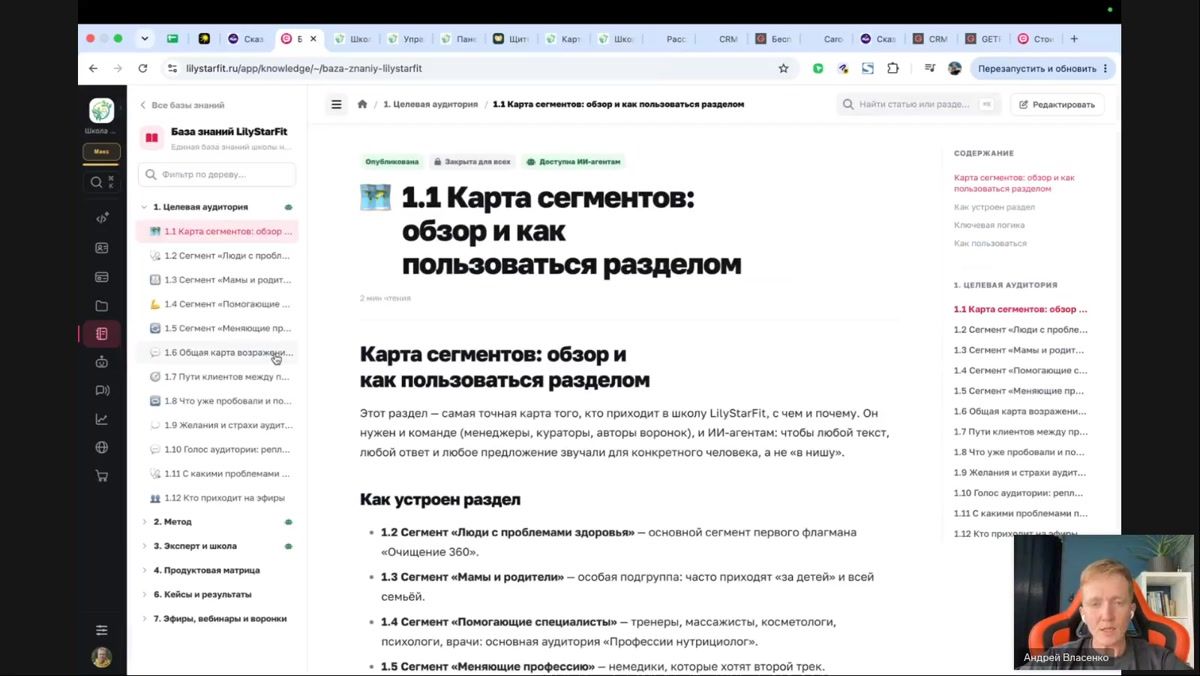Open new browser tab with plus

1074,39
